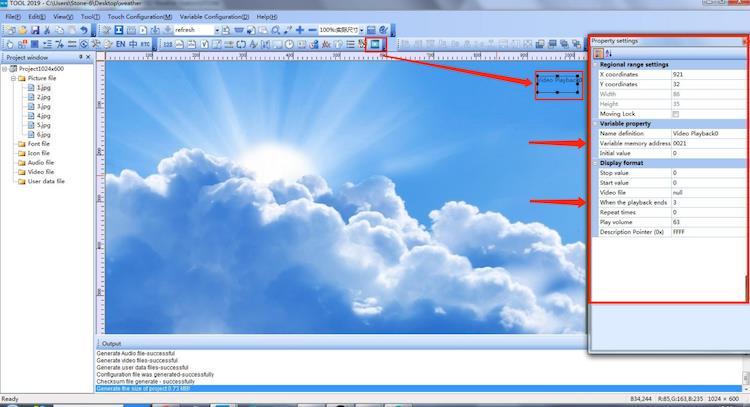The width and height of the screenshot is (750, 407).
Task: Select the highlighted Video Playback tool icon
Action: tap(375, 44)
